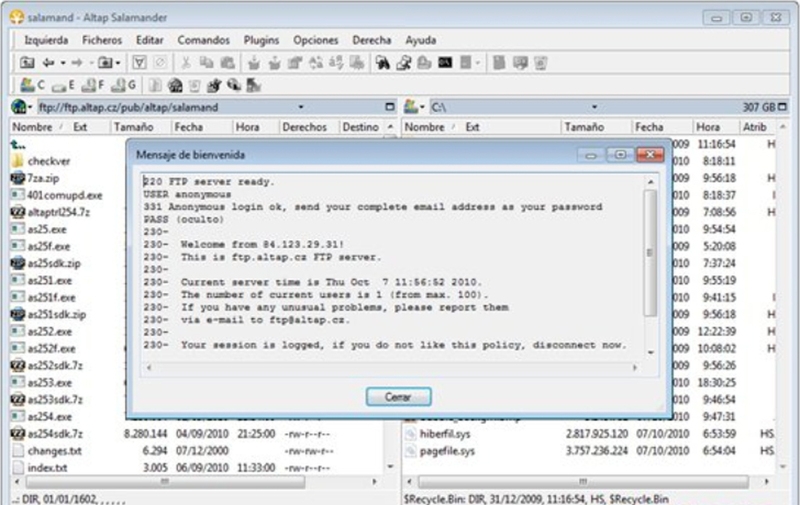Open Izquierda menu
Screen dimensions: 800x505
pos(46,40)
